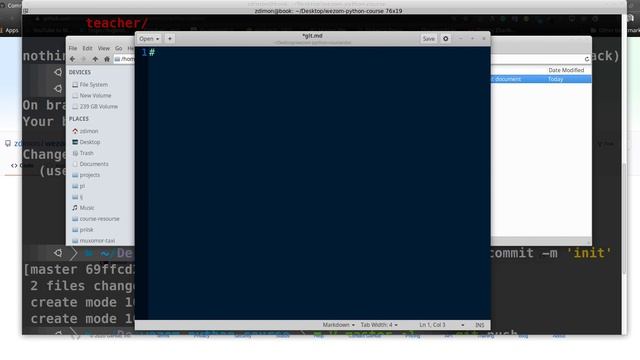Maximize the gedit window

[x=472, y=38]
